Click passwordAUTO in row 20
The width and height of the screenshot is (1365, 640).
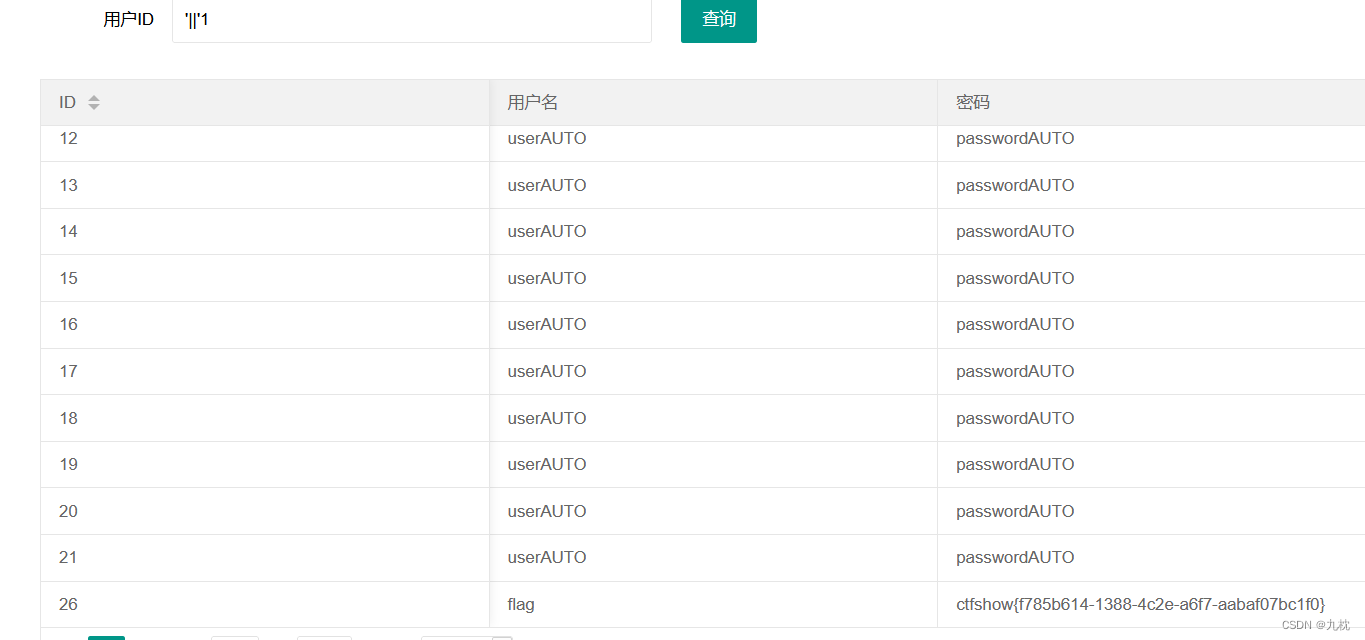[x=1015, y=511]
